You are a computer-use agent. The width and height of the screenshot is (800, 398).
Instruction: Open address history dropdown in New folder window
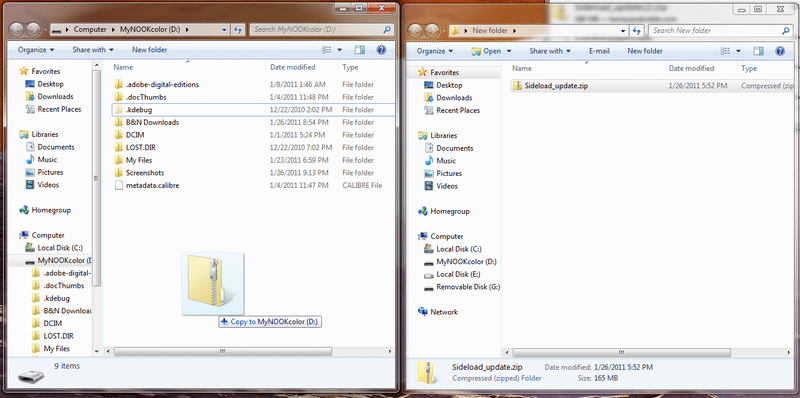[623, 31]
